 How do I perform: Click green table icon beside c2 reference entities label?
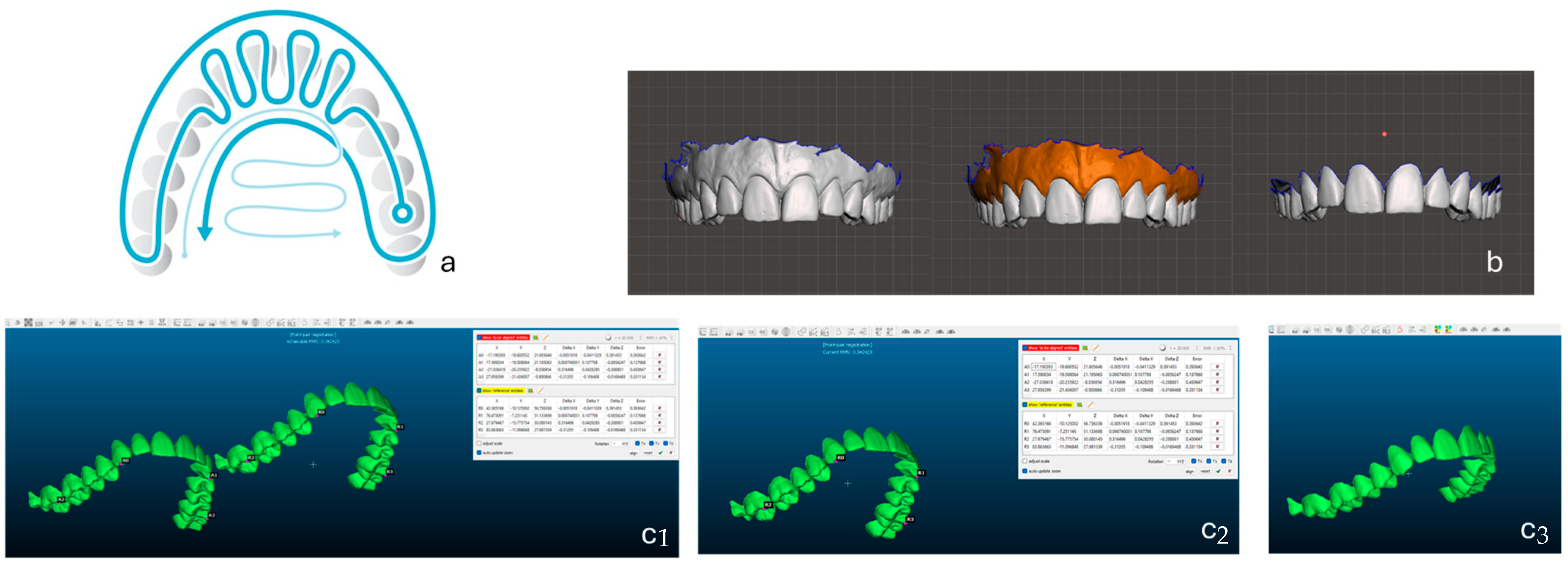coord(1080,405)
